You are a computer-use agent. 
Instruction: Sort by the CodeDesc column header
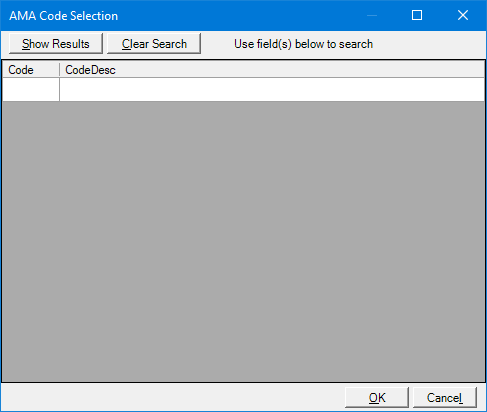(x=272, y=70)
